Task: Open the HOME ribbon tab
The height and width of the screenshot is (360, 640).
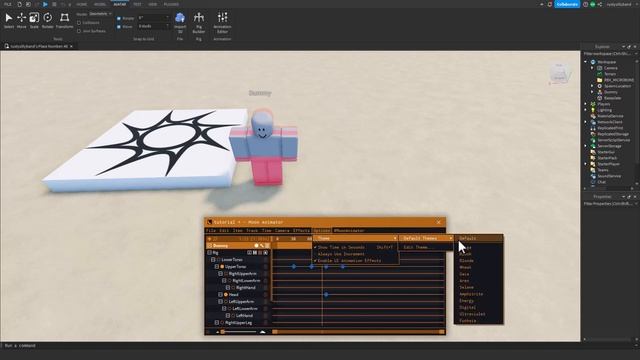Action: pyautogui.click(x=82, y=4)
